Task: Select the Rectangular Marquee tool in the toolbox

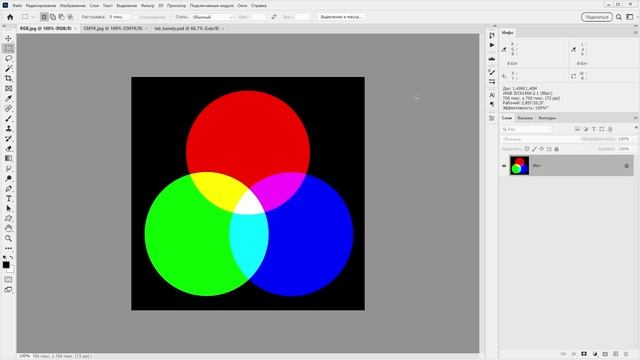Action: pyautogui.click(x=8, y=48)
